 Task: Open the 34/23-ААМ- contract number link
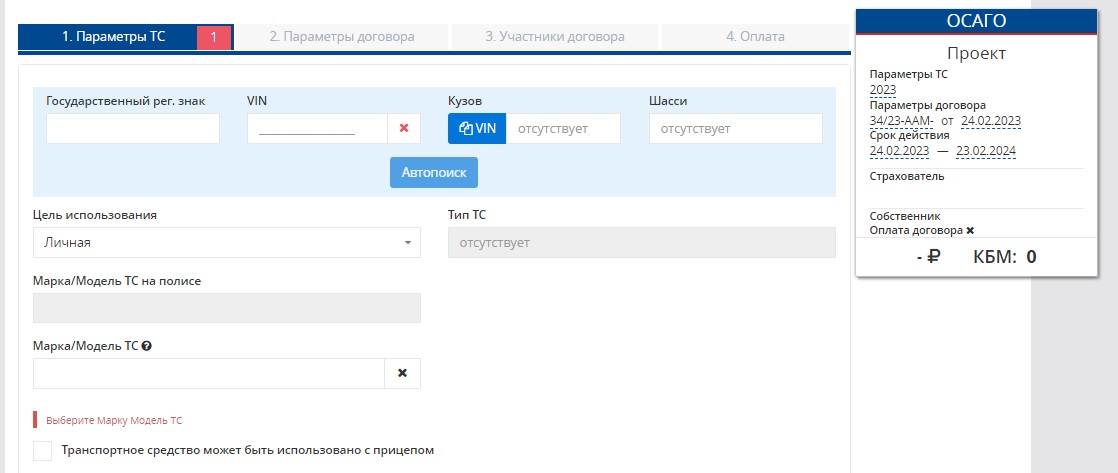(901, 120)
